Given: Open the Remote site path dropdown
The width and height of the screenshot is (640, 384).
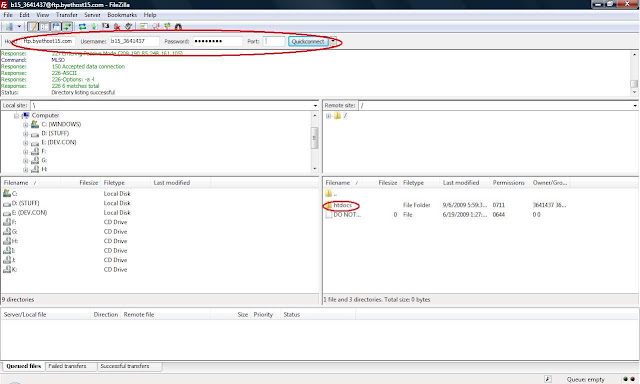Looking at the screenshot, I should pyautogui.click(x=635, y=106).
